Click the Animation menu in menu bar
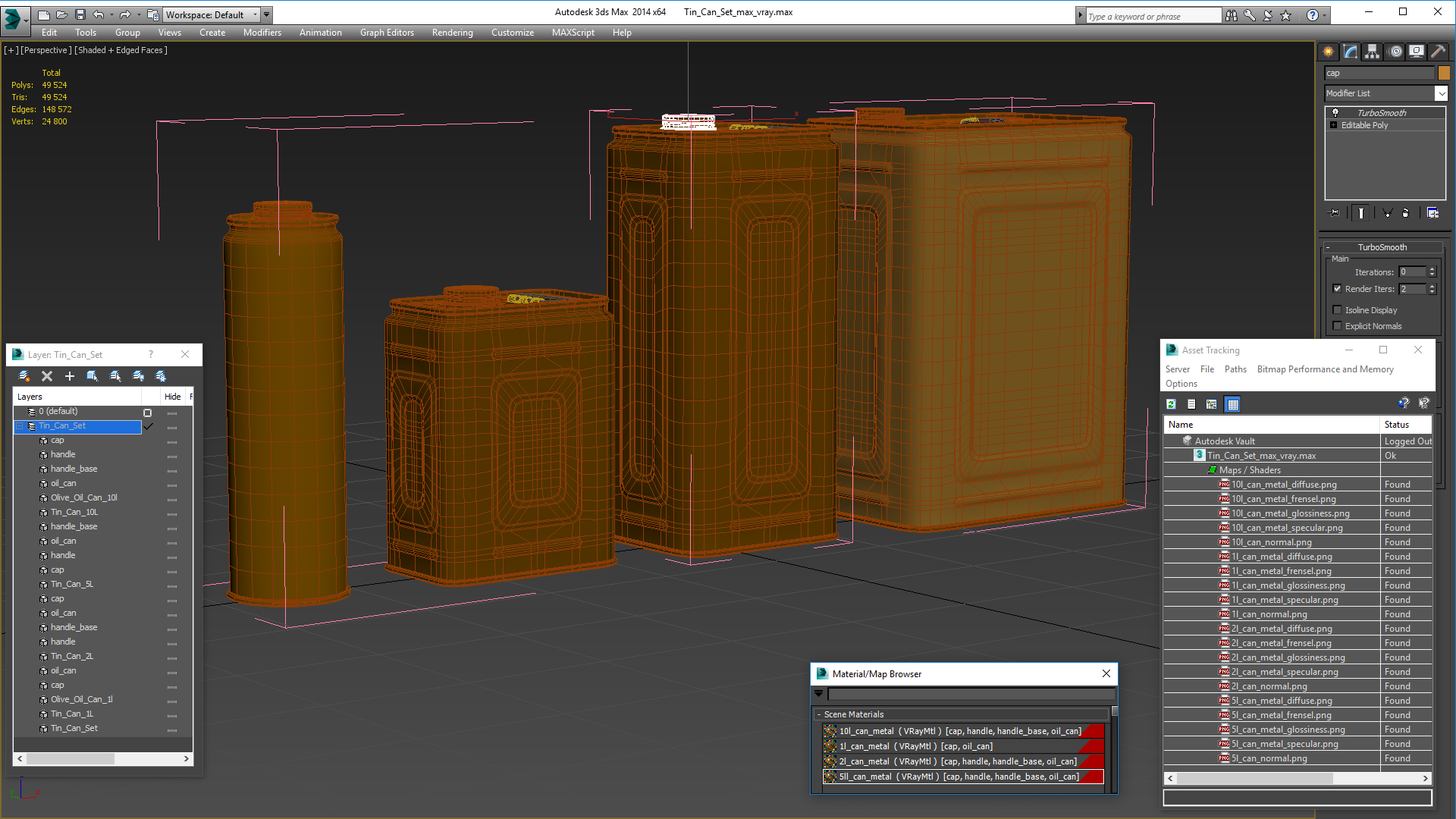The height and width of the screenshot is (819, 1456). coord(320,32)
